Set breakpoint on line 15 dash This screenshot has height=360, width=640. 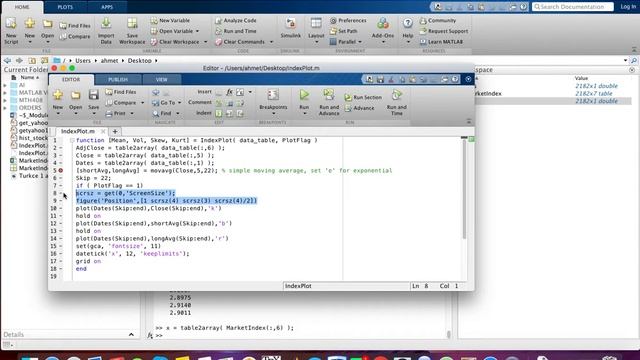(61, 246)
